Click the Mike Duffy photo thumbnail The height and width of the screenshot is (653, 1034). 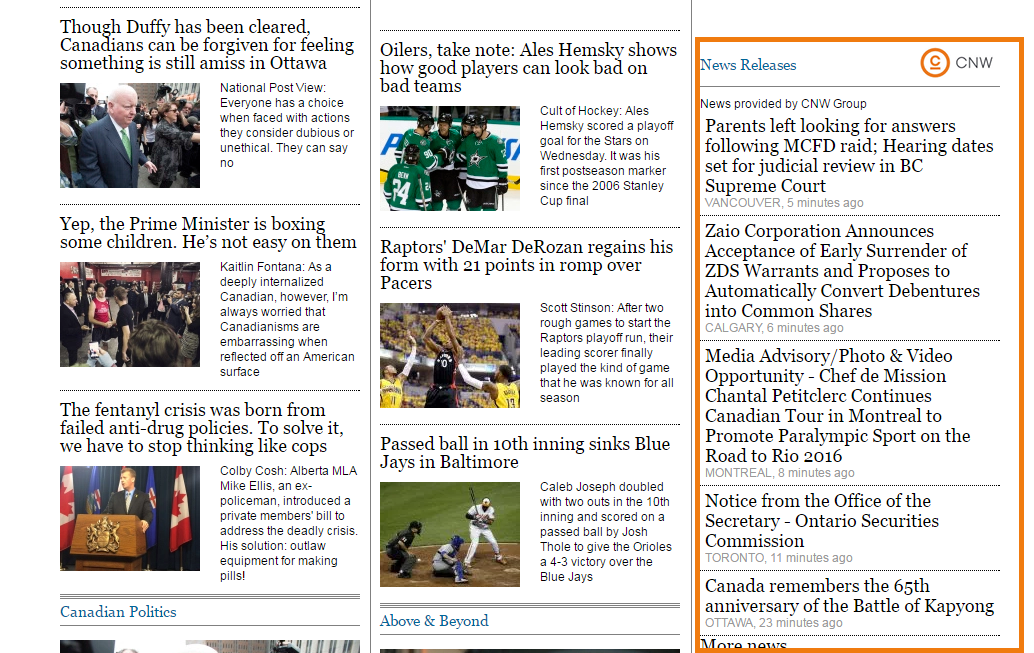click(x=130, y=135)
